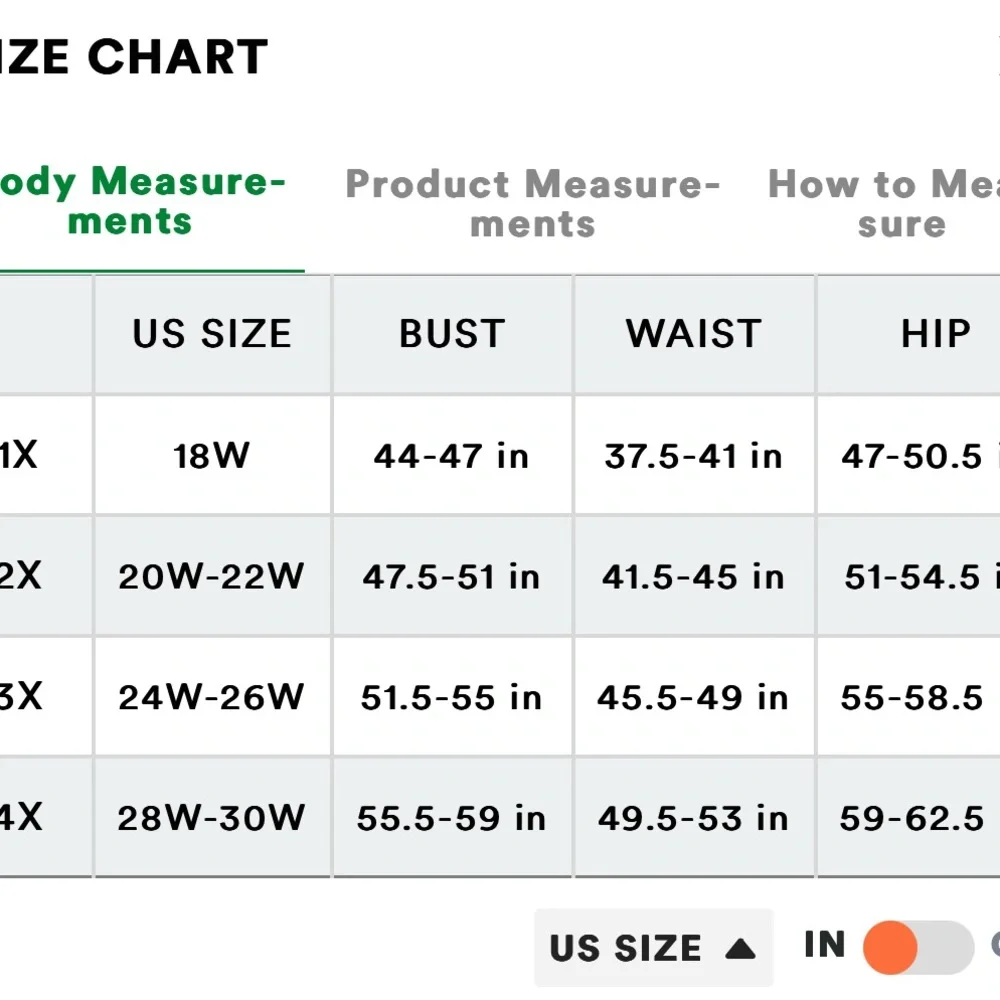1000x1000 pixels.
Task: Click the US SIZE column header
Action: click(x=212, y=334)
